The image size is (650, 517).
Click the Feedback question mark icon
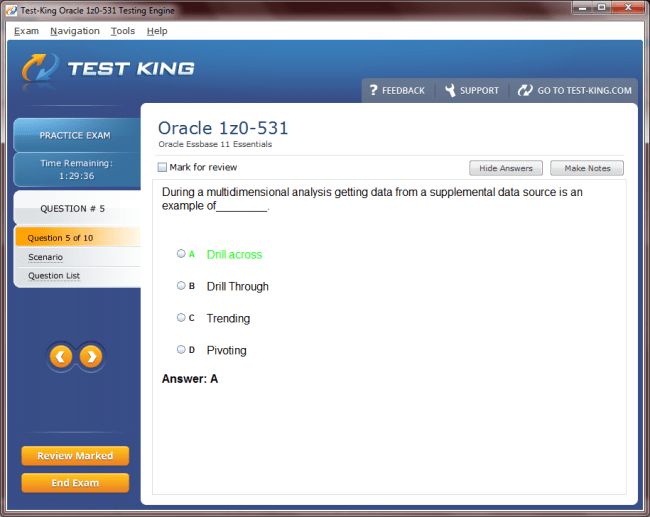374,90
